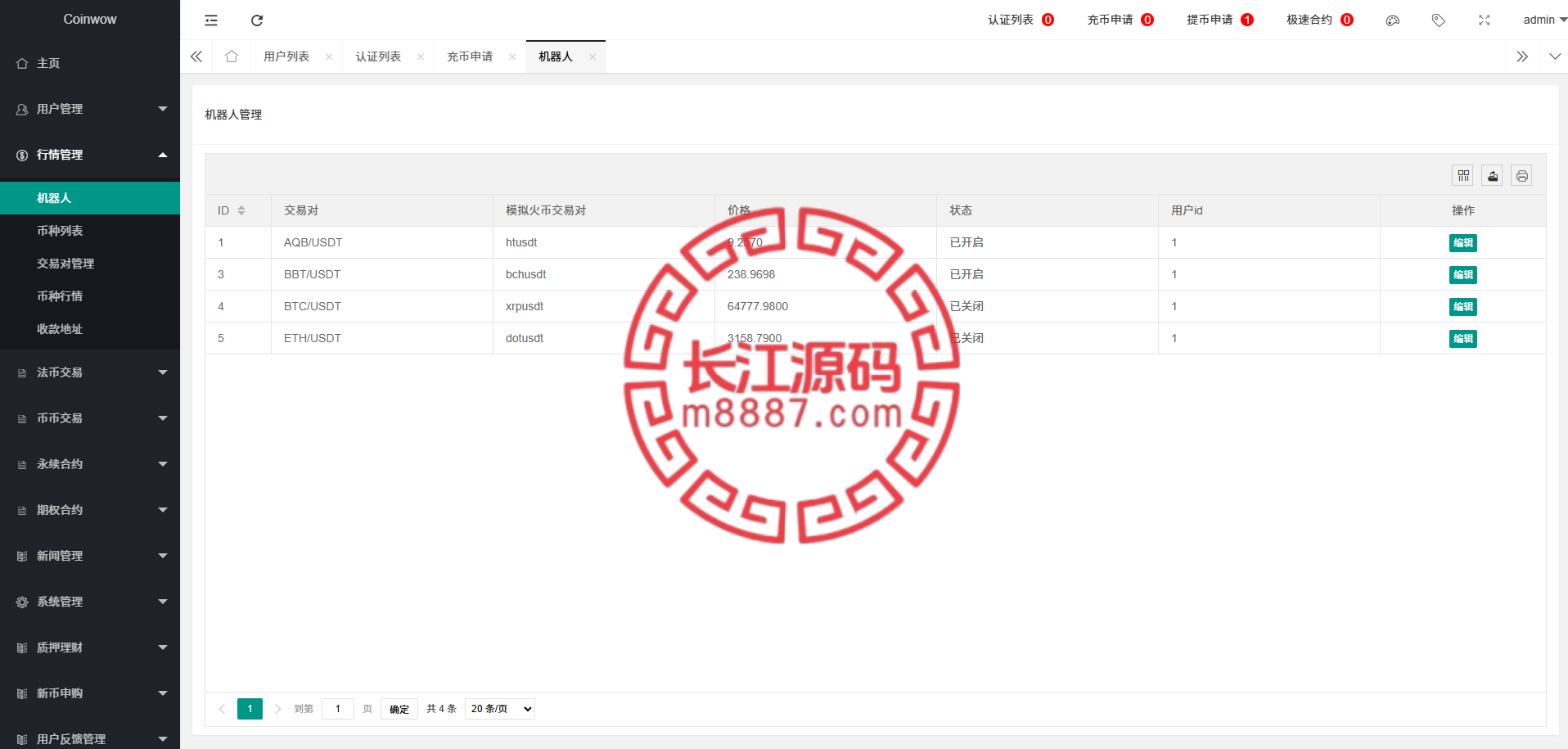Click the Coinwow logo title
The width and height of the screenshot is (1568, 749).
pos(90,20)
